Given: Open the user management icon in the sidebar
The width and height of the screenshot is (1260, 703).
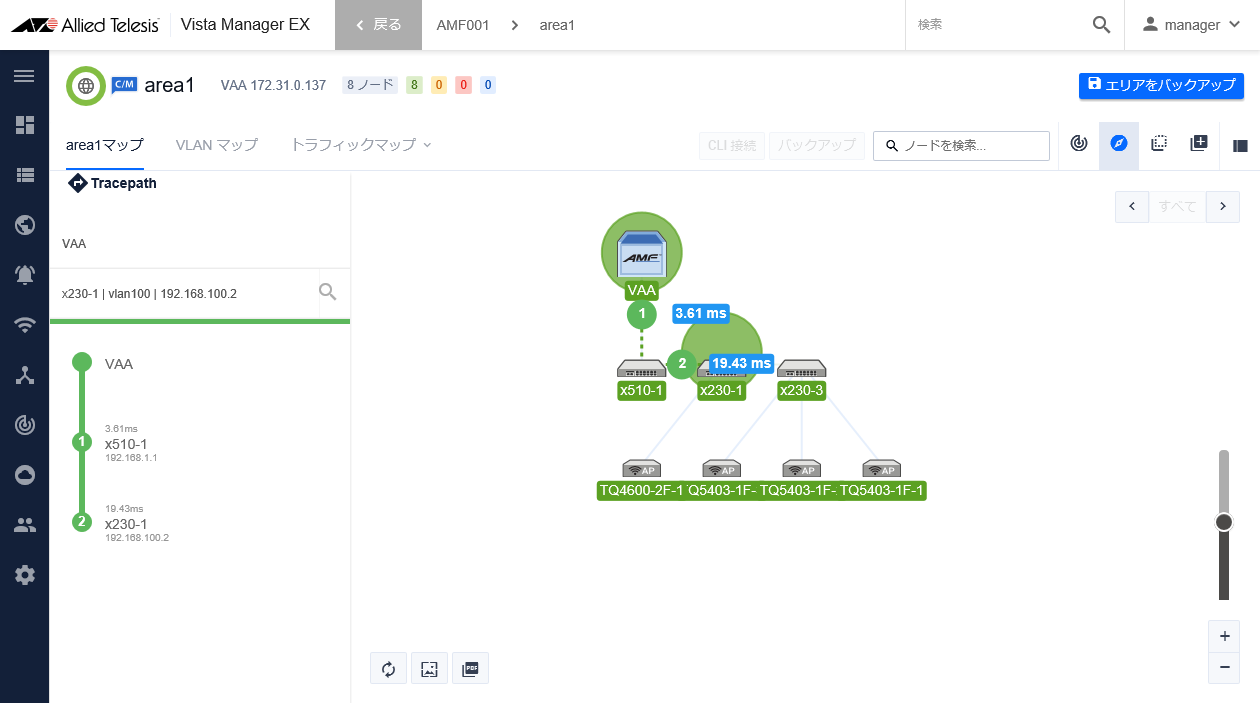Looking at the screenshot, I should [x=24, y=525].
